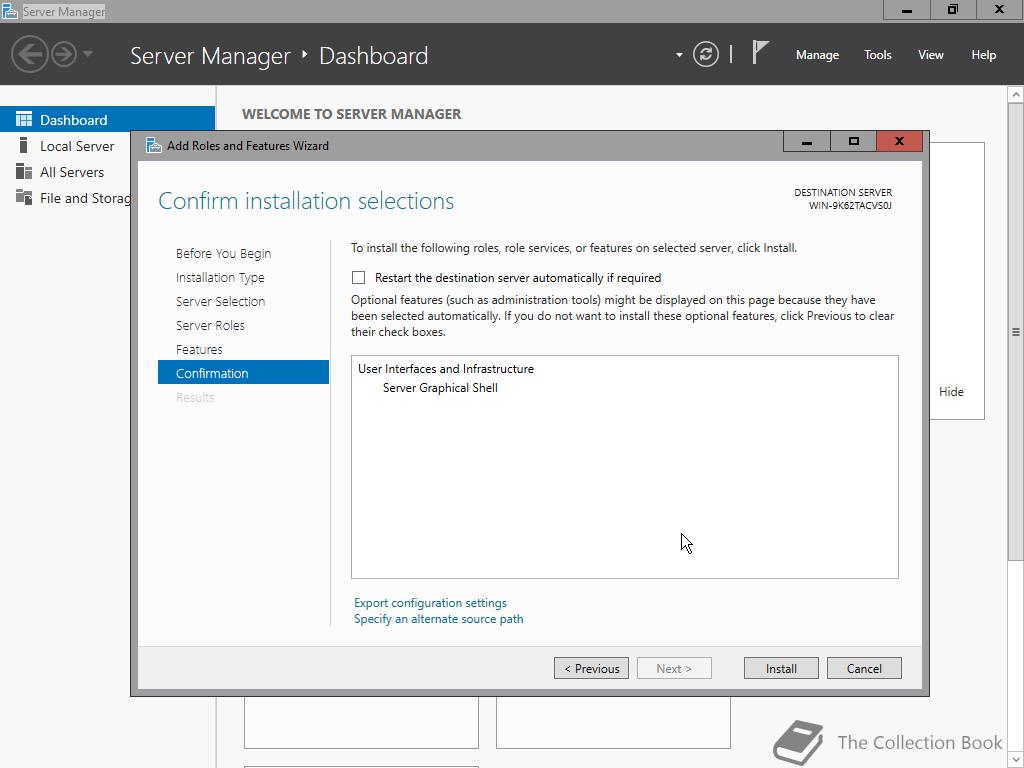Click the Server Manager vertical scrollbar thumb

point(1016,332)
